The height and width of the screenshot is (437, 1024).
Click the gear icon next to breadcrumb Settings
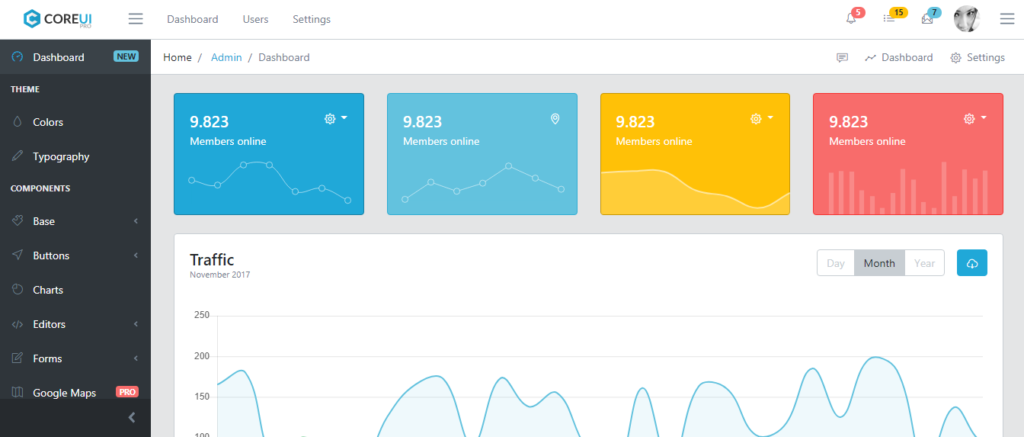point(955,57)
